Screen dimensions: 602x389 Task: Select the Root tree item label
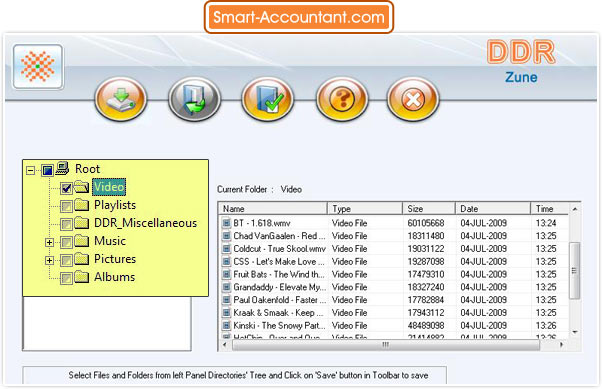click(x=87, y=169)
